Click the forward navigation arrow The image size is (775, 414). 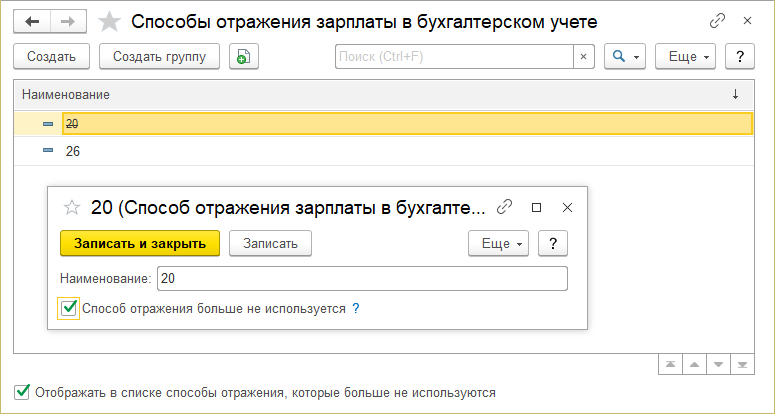point(68,21)
